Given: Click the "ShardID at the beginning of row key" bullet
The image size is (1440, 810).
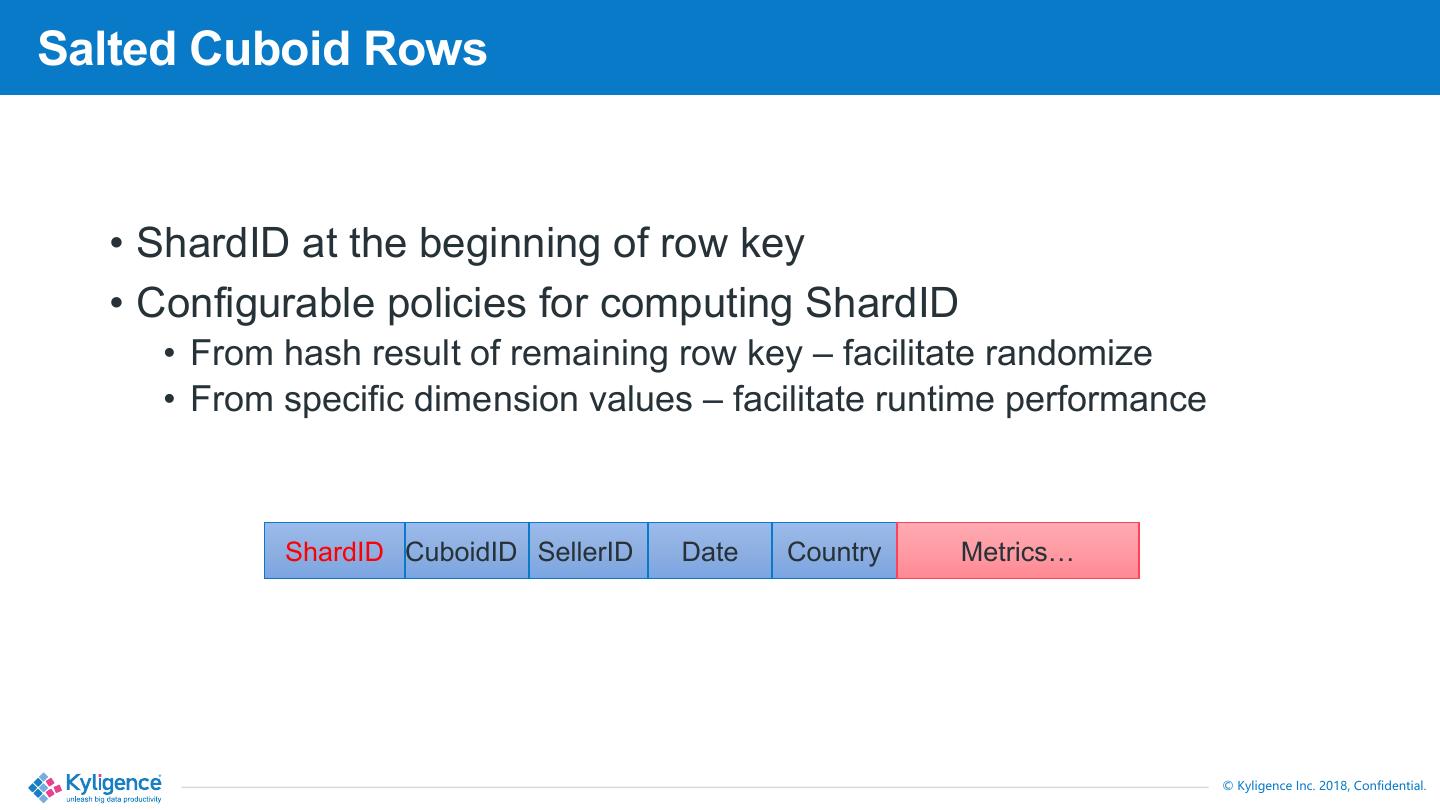Looking at the screenshot, I should [x=470, y=243].
